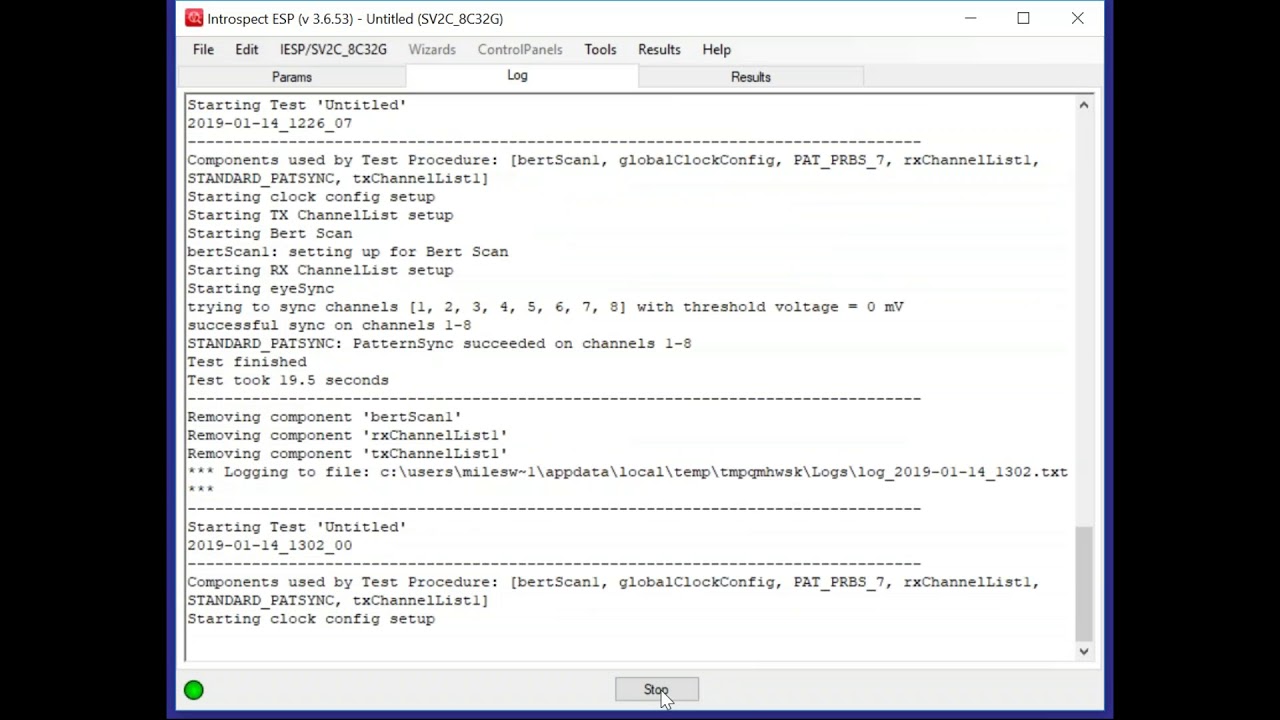The width and height of the screenshot is (1280, 720).
Task: Click the green status indicator light
Action: point(194,690)
